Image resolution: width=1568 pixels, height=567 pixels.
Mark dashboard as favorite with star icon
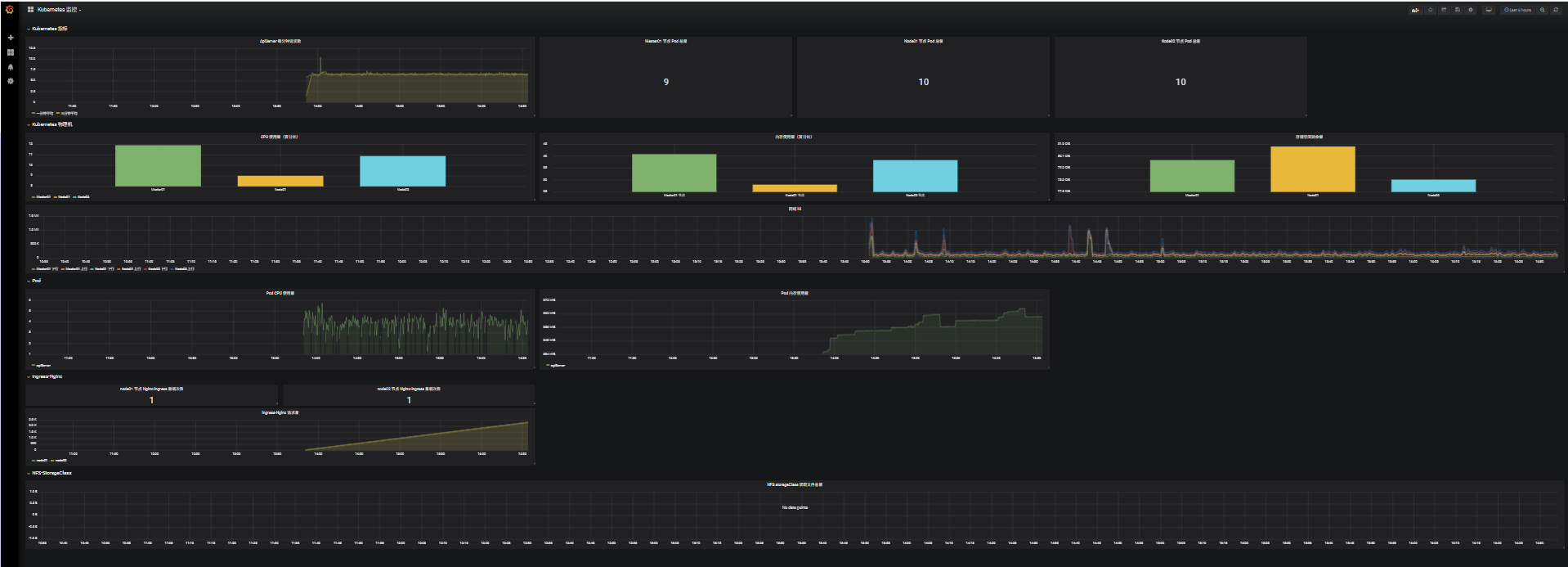[x=1431, y=10]
